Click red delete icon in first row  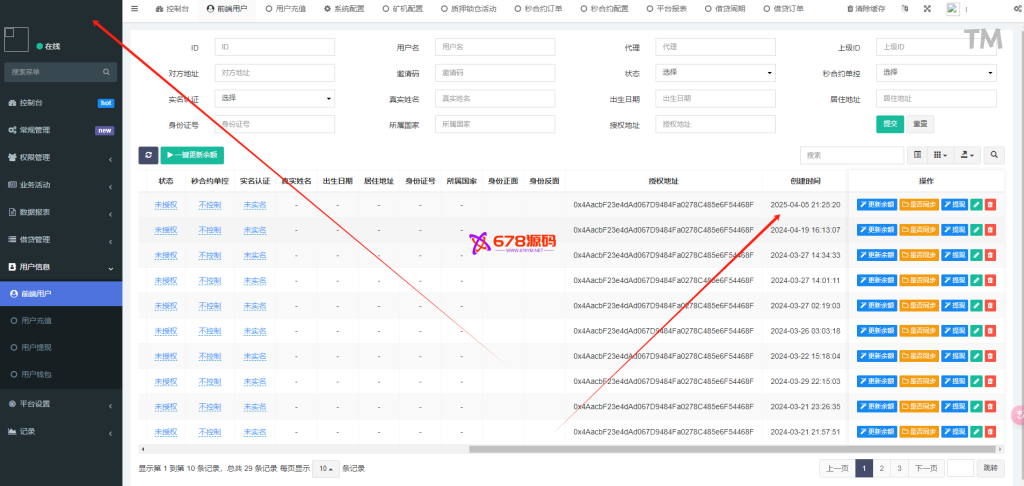pyautogui.click(x=990, y=204)
